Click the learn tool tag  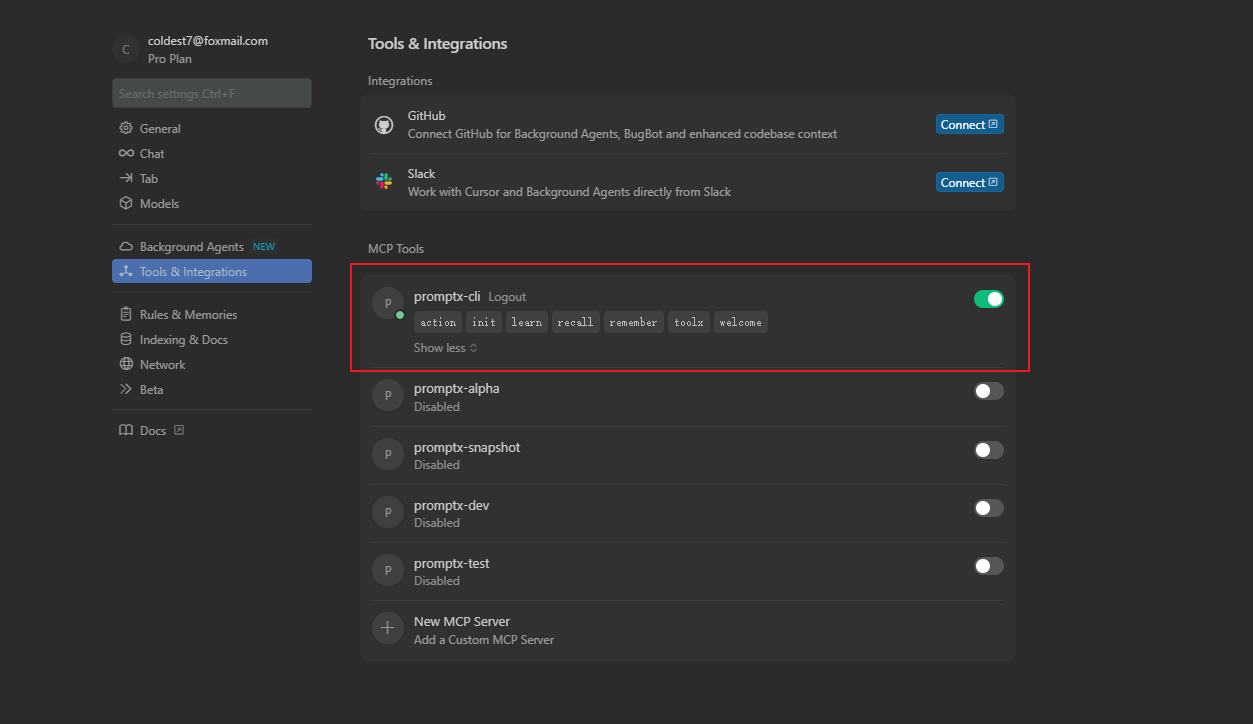click(526, 322)
